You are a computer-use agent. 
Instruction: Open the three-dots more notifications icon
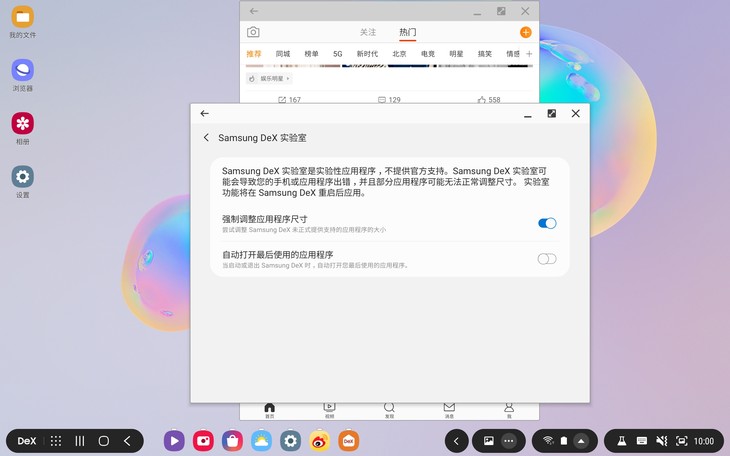pos(509,441)
